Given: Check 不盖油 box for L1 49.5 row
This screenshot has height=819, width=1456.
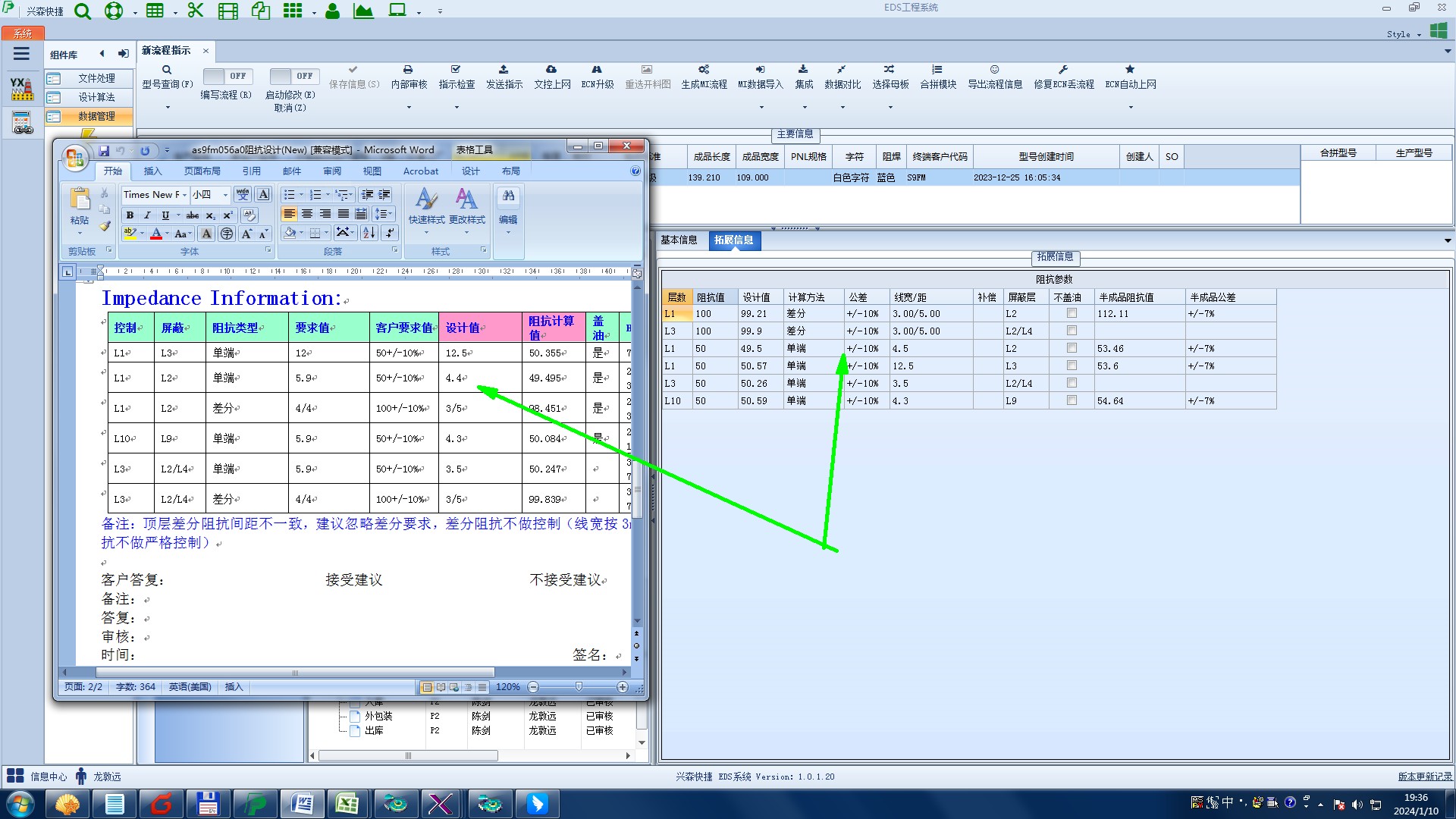Looking at the screenshot, I should coord(1072,348).
